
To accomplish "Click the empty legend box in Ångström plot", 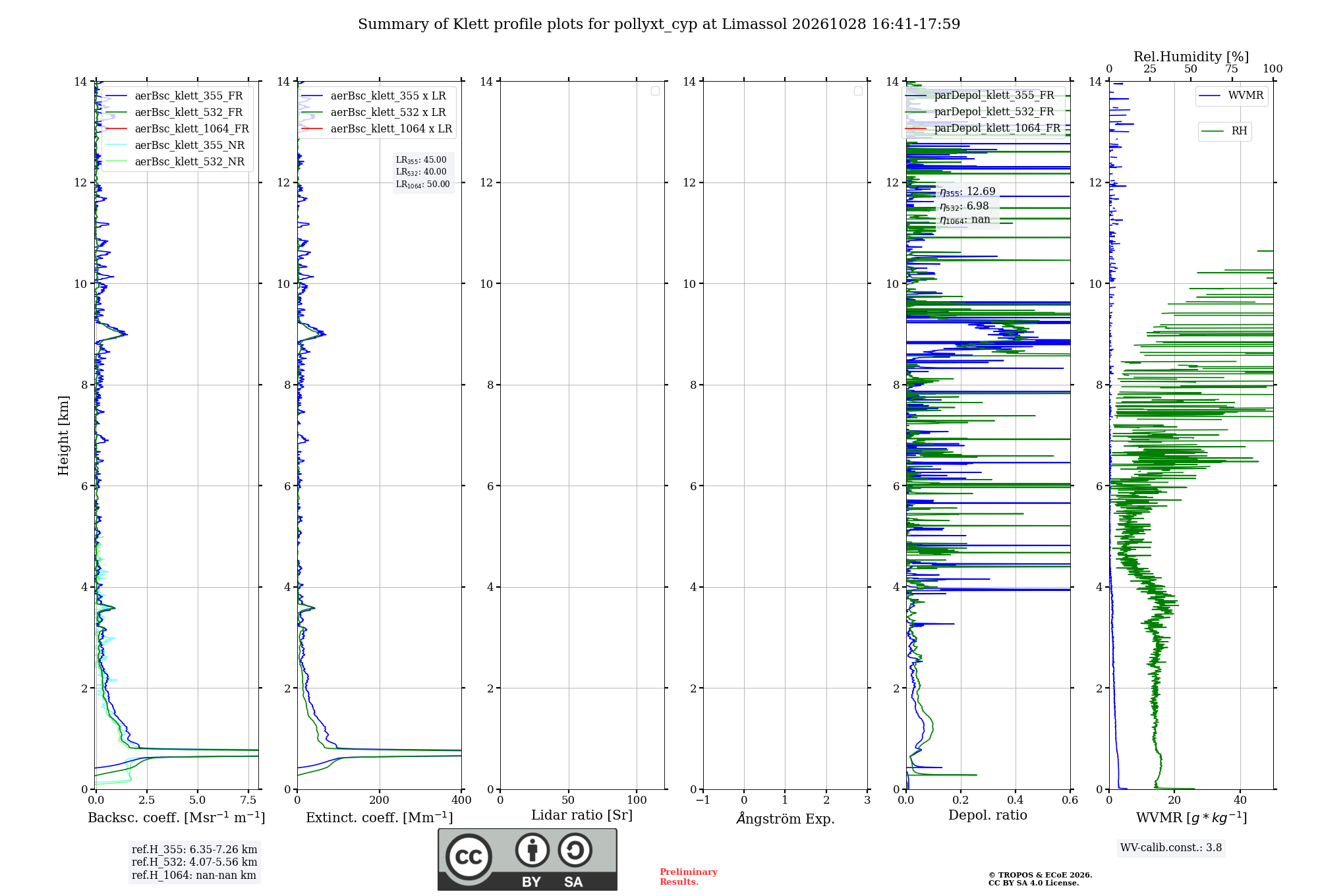I will 858,91.
